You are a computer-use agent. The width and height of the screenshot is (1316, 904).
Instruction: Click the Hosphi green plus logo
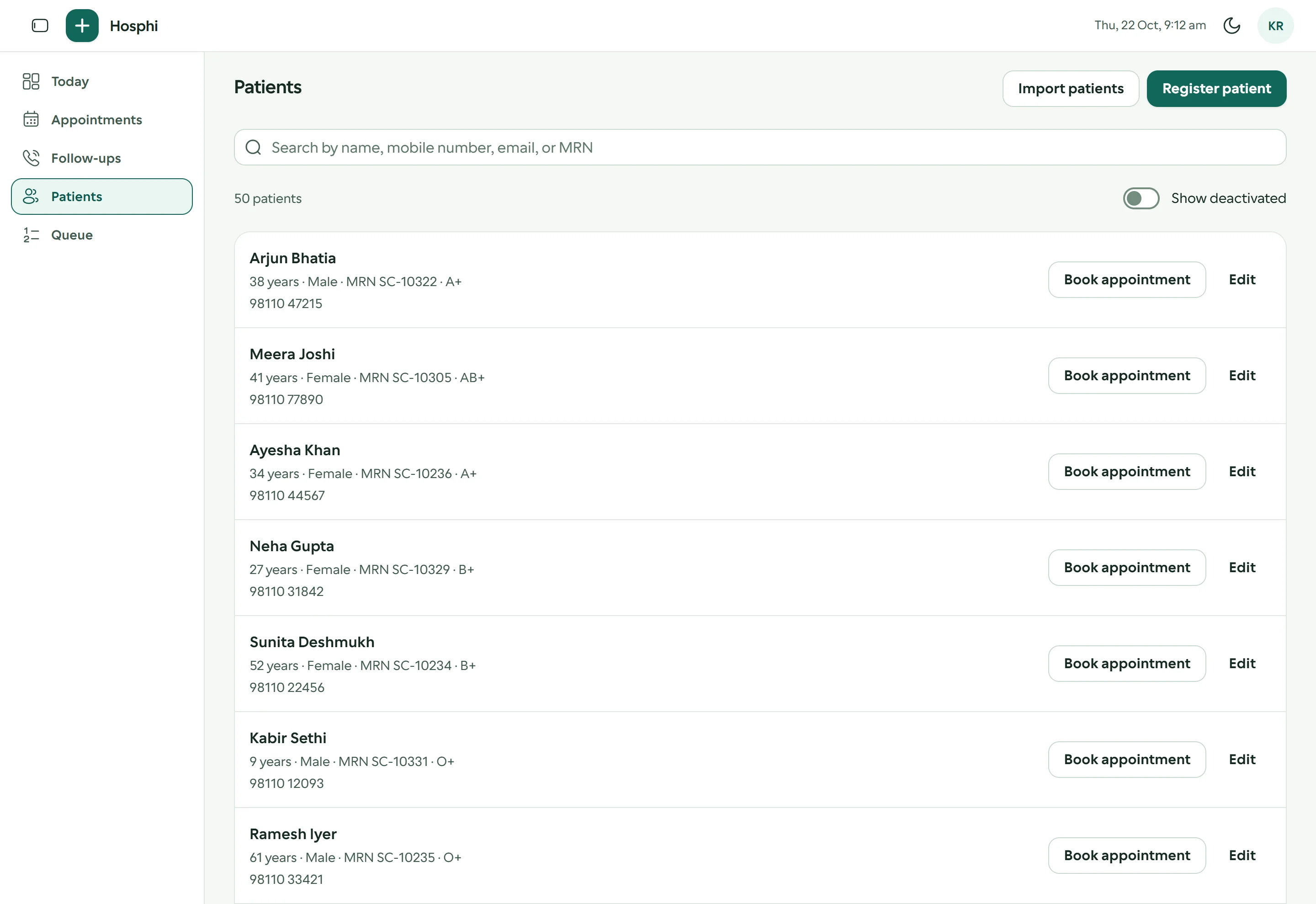click(x=82, y=26)
